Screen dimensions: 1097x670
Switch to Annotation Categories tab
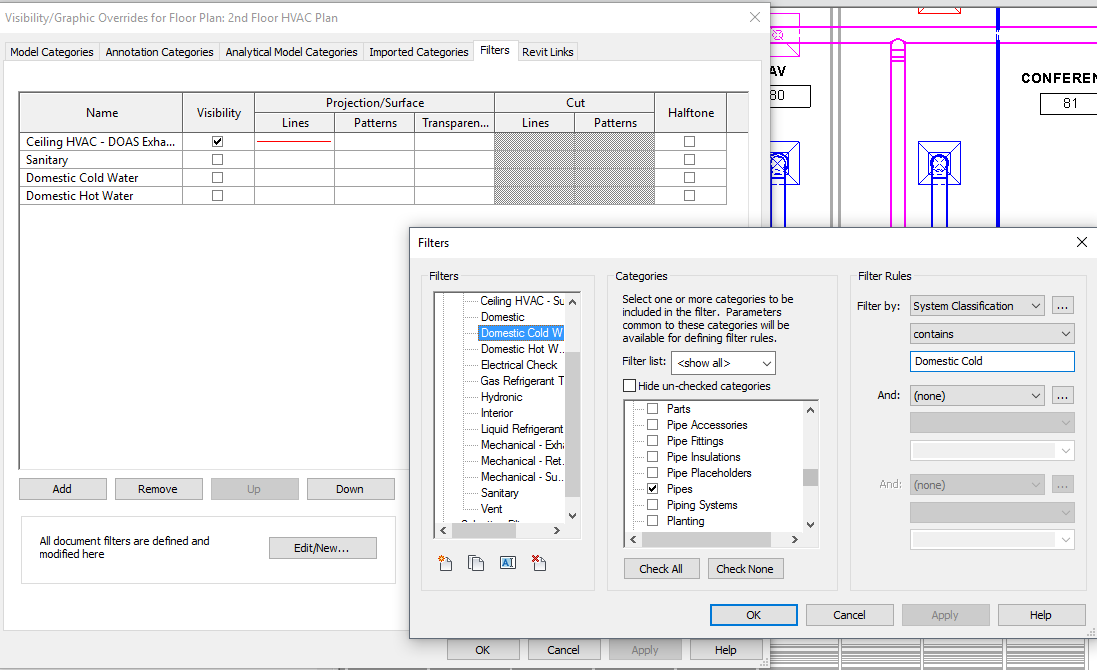click(160, 52)
